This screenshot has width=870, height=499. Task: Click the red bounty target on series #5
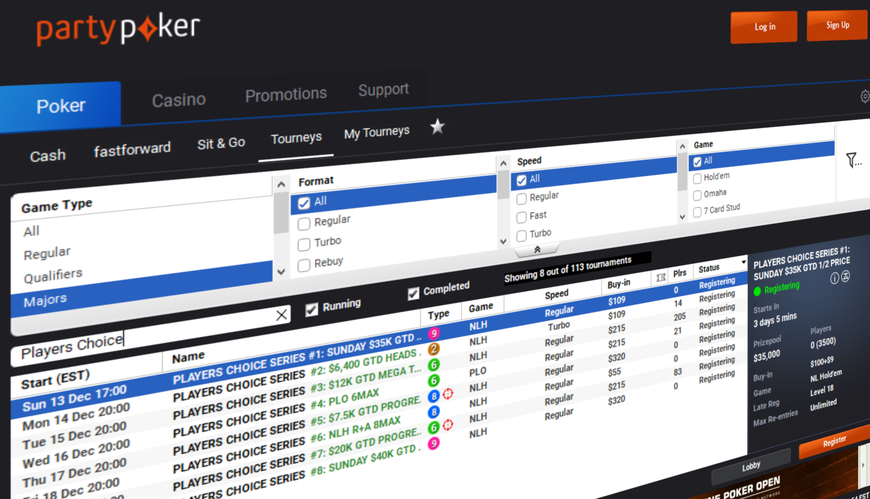[448, 394]
